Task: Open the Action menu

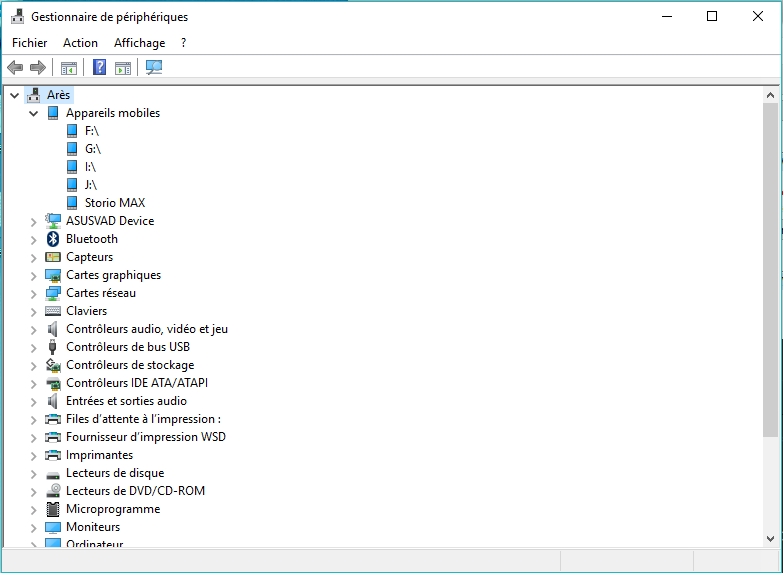Action: click(x=80, y=43)
